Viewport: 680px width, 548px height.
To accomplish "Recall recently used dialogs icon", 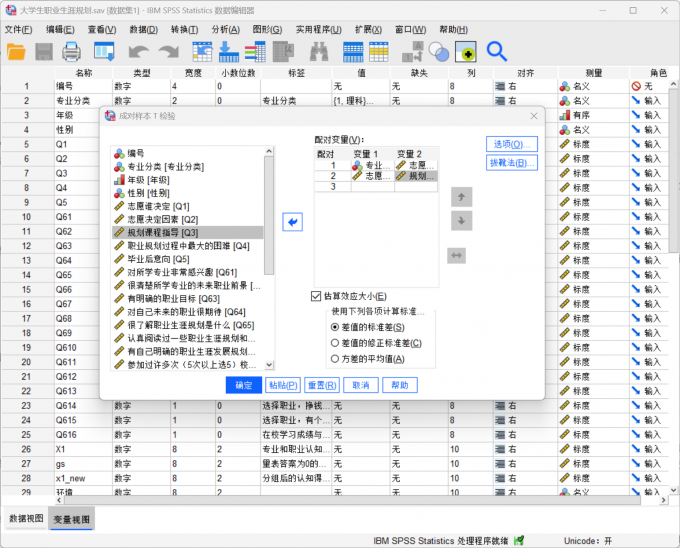I will tap(104, 52).
